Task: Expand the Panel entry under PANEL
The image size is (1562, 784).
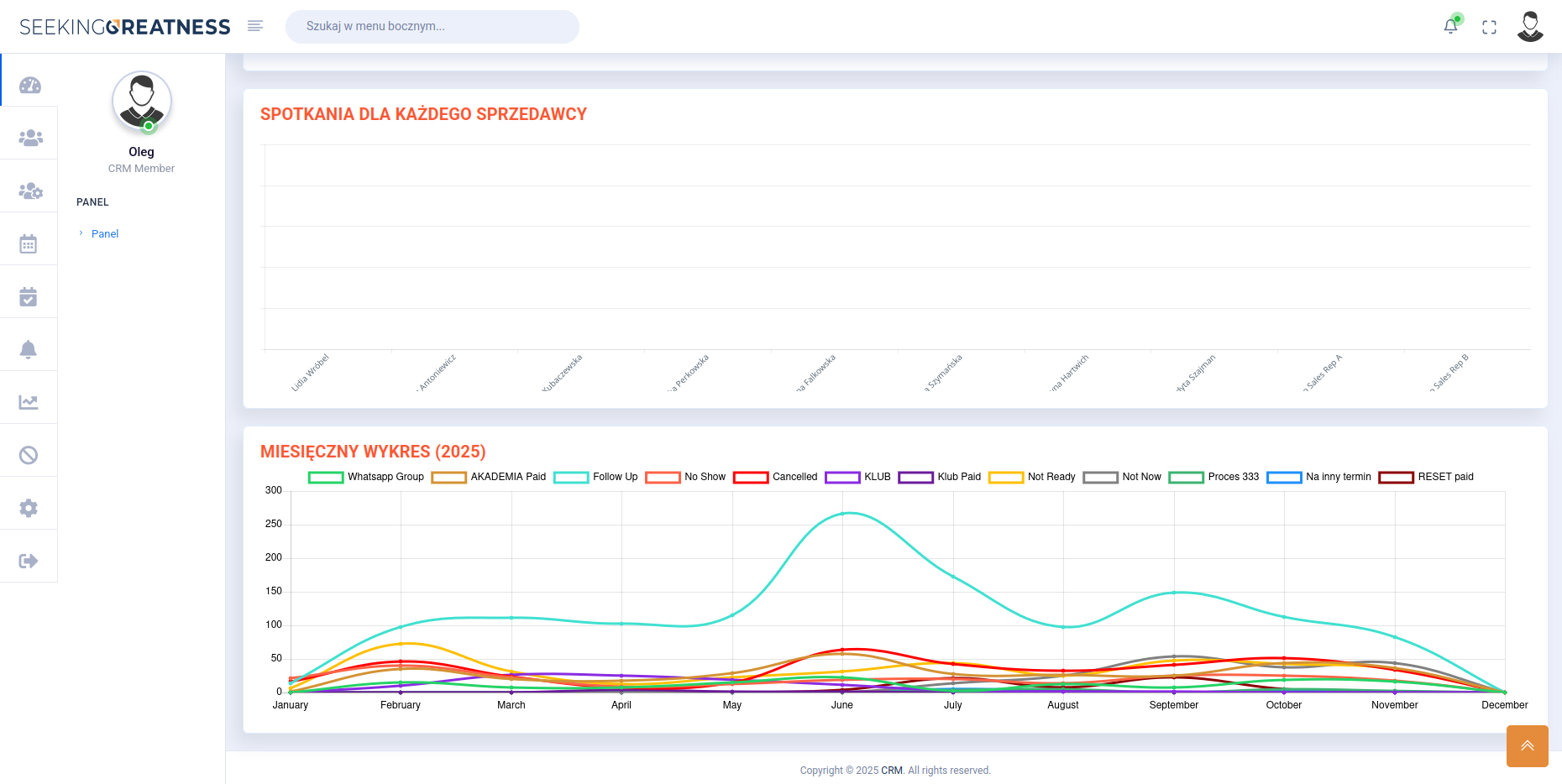Action: click(104, 233)
